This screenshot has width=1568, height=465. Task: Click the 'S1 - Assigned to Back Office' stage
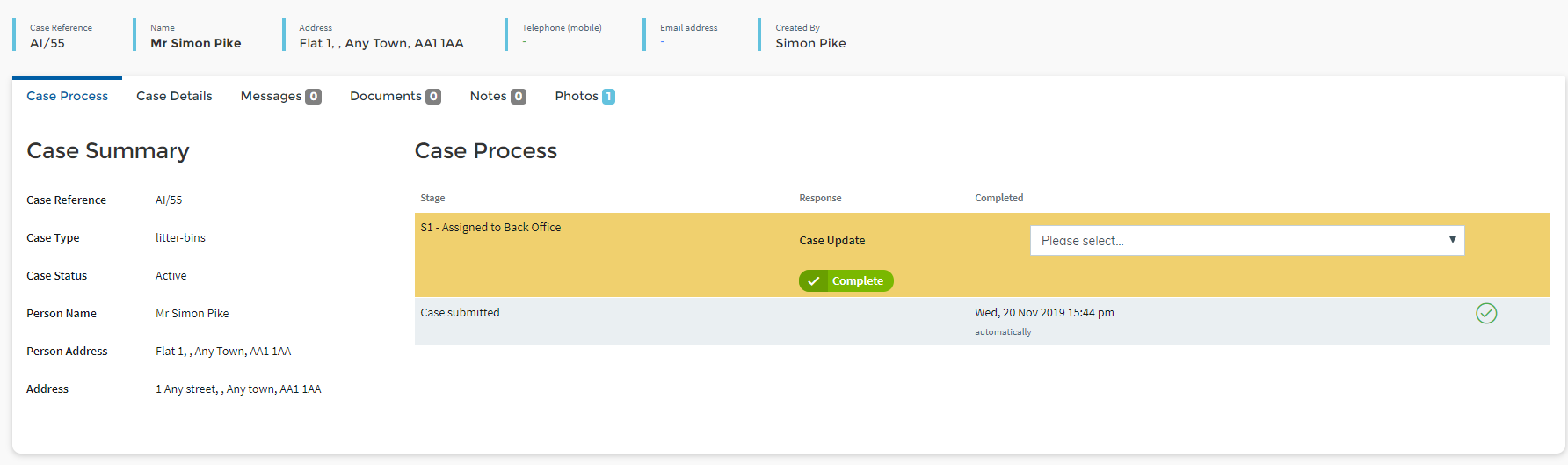490,228
